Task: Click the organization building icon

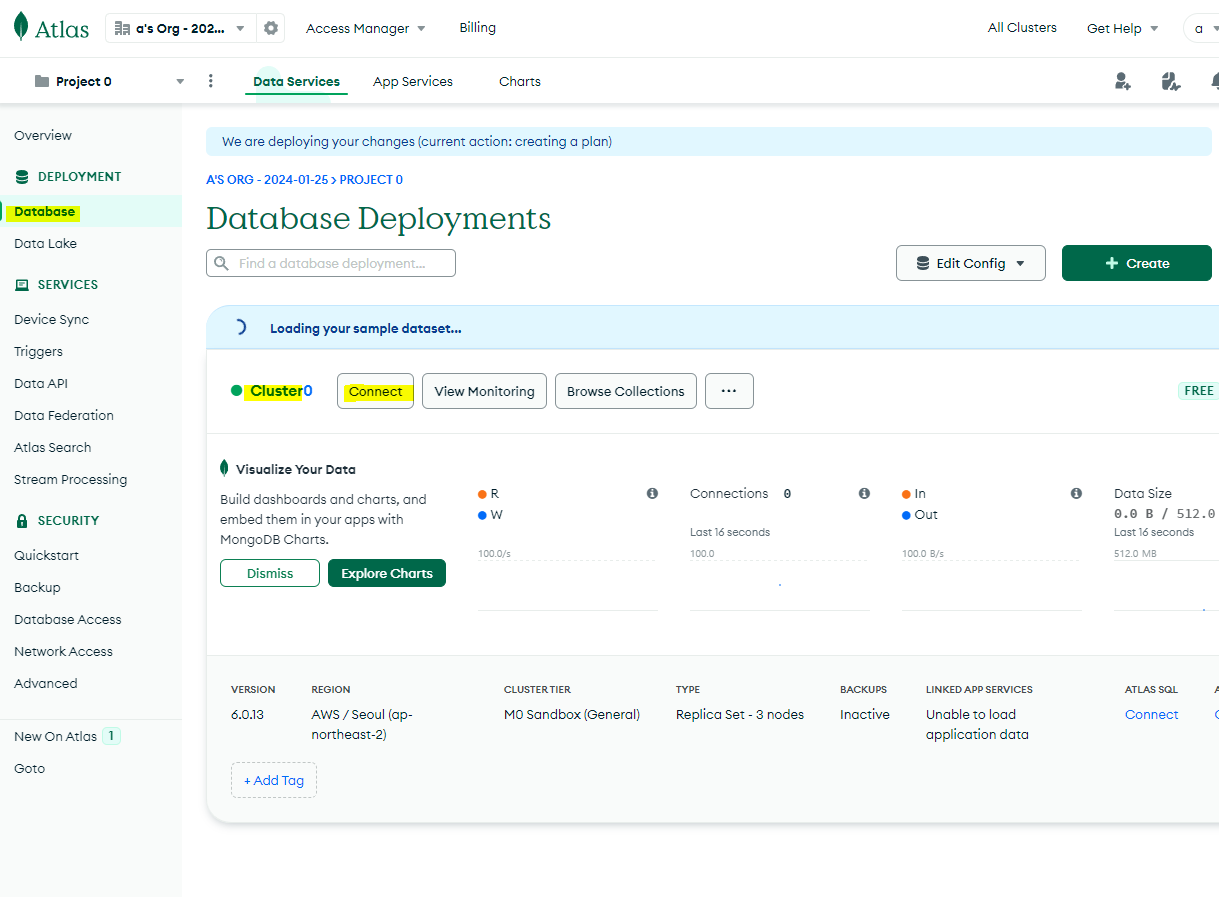Action: pos(122,28)
